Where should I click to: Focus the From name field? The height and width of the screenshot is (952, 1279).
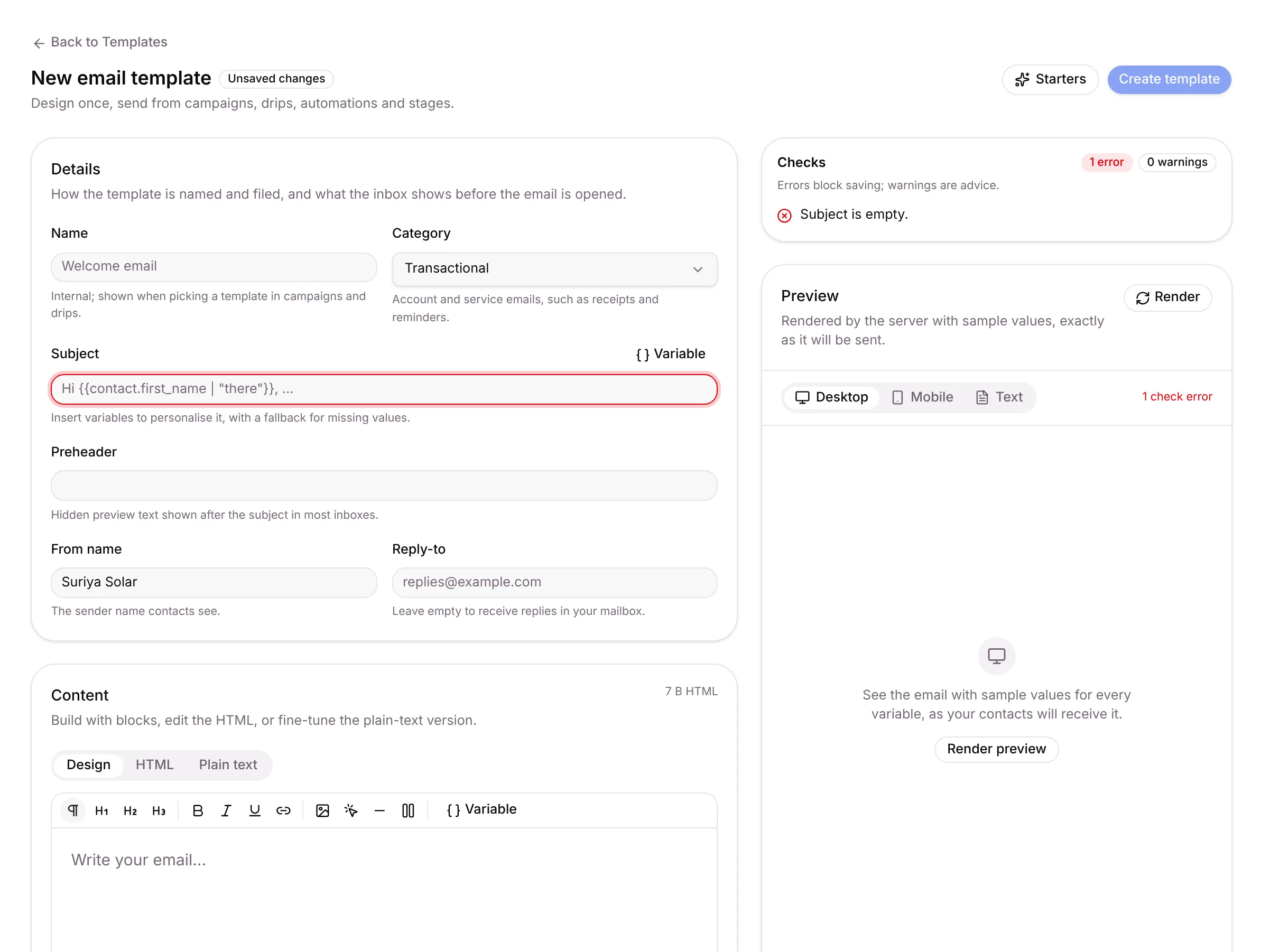tap(214, 583)
